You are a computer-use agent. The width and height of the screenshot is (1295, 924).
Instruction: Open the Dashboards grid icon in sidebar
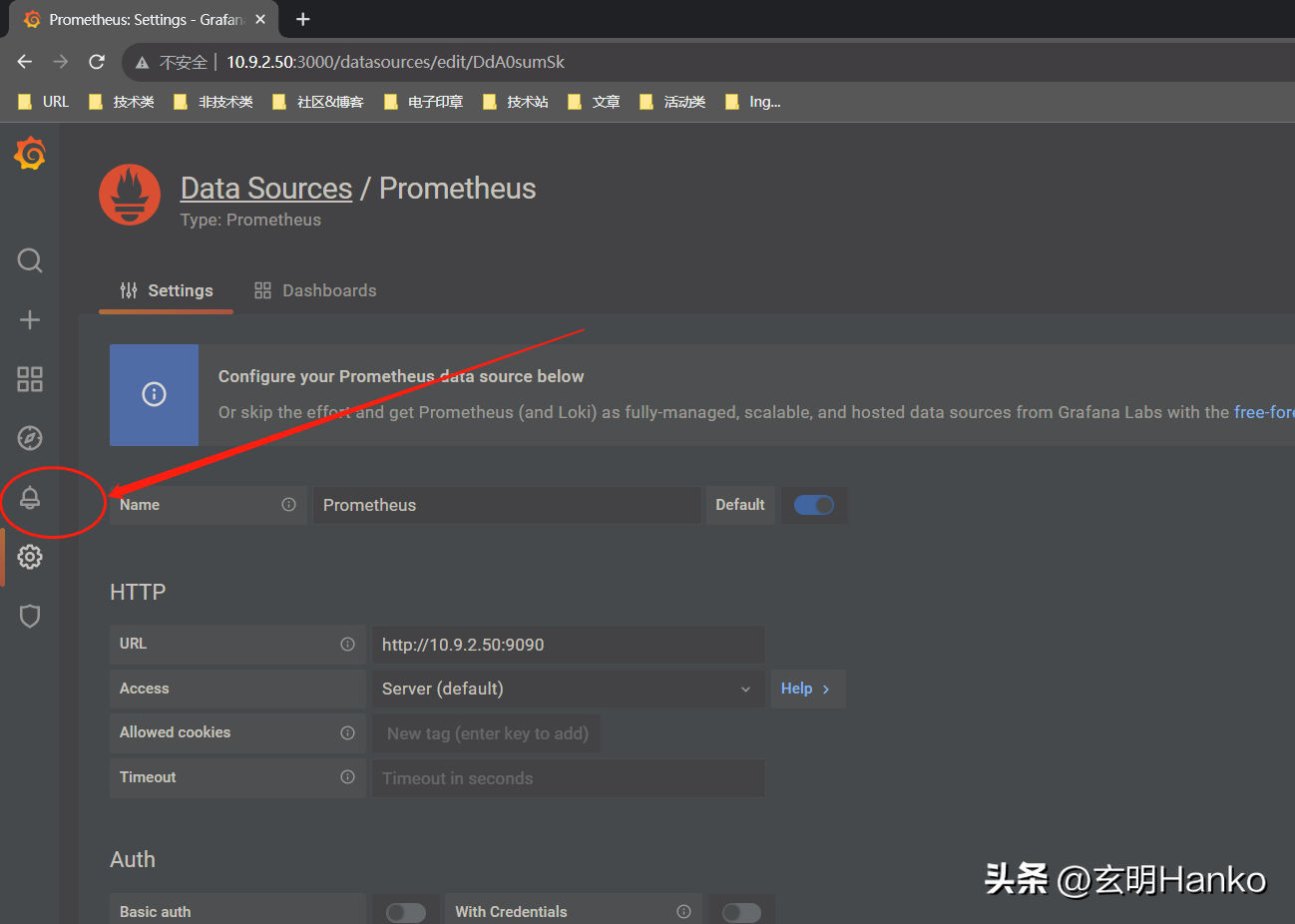tap(30, 379)
